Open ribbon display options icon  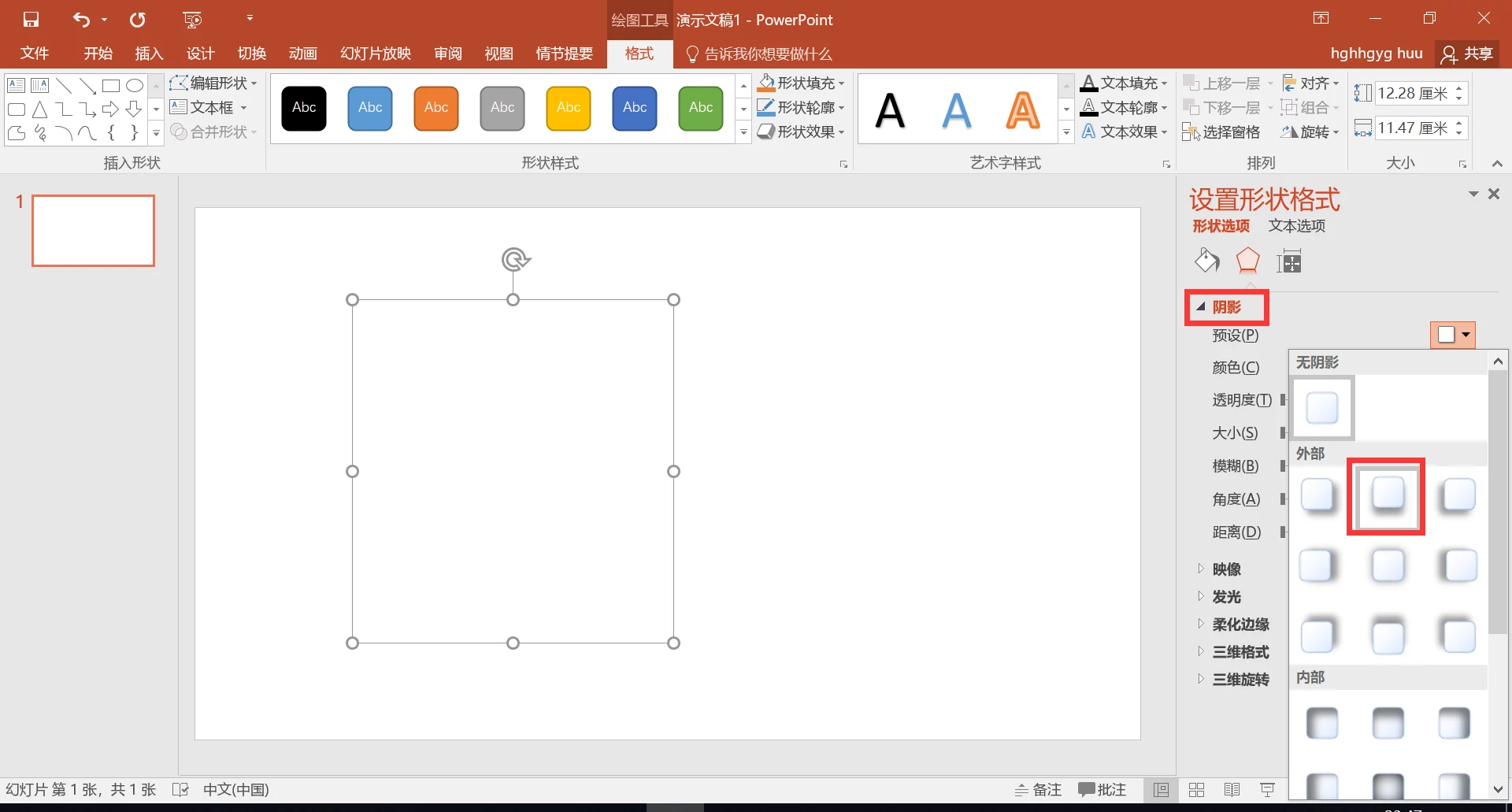[1321, 19]
